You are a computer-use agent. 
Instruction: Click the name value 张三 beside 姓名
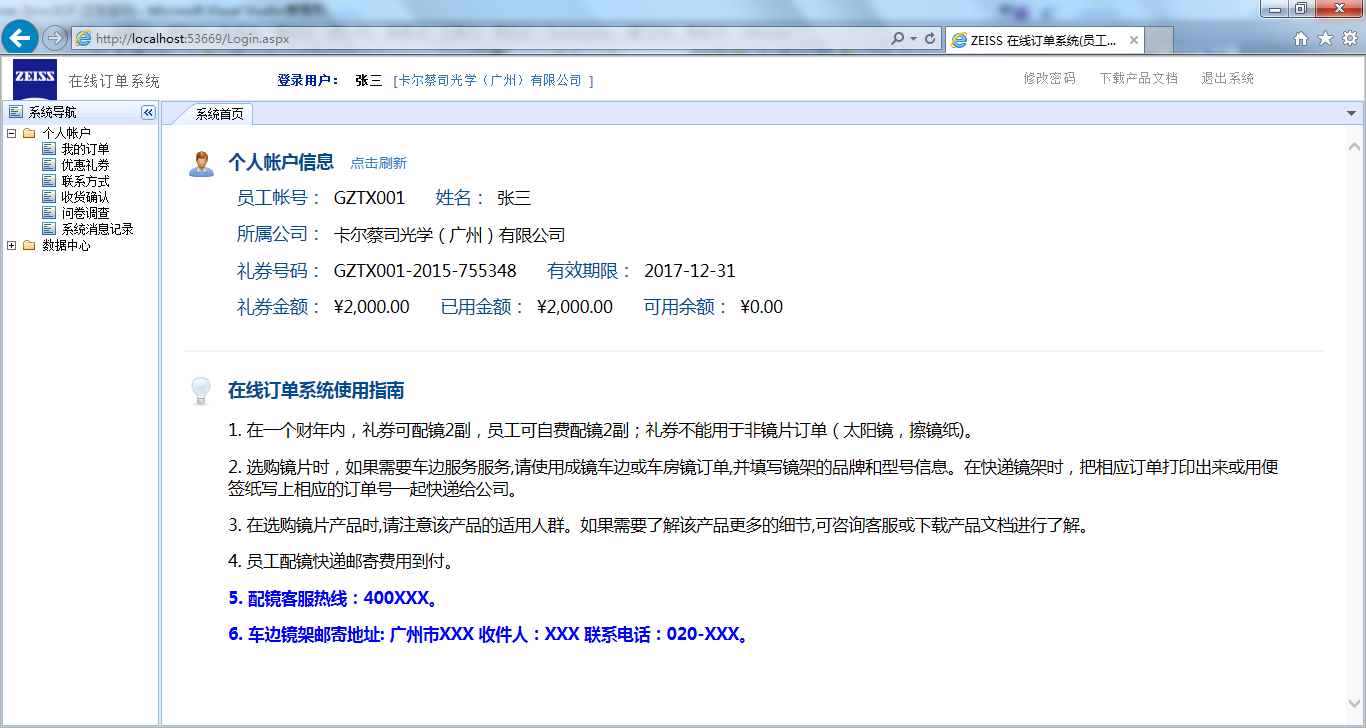(x=514, y=198)
